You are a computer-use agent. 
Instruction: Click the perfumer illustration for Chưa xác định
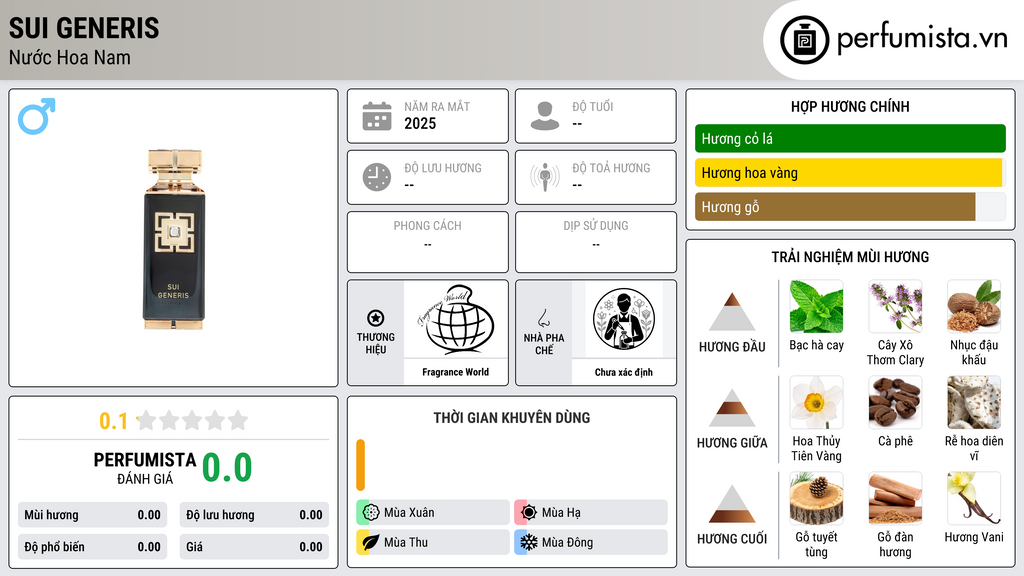tap(624, 319)
